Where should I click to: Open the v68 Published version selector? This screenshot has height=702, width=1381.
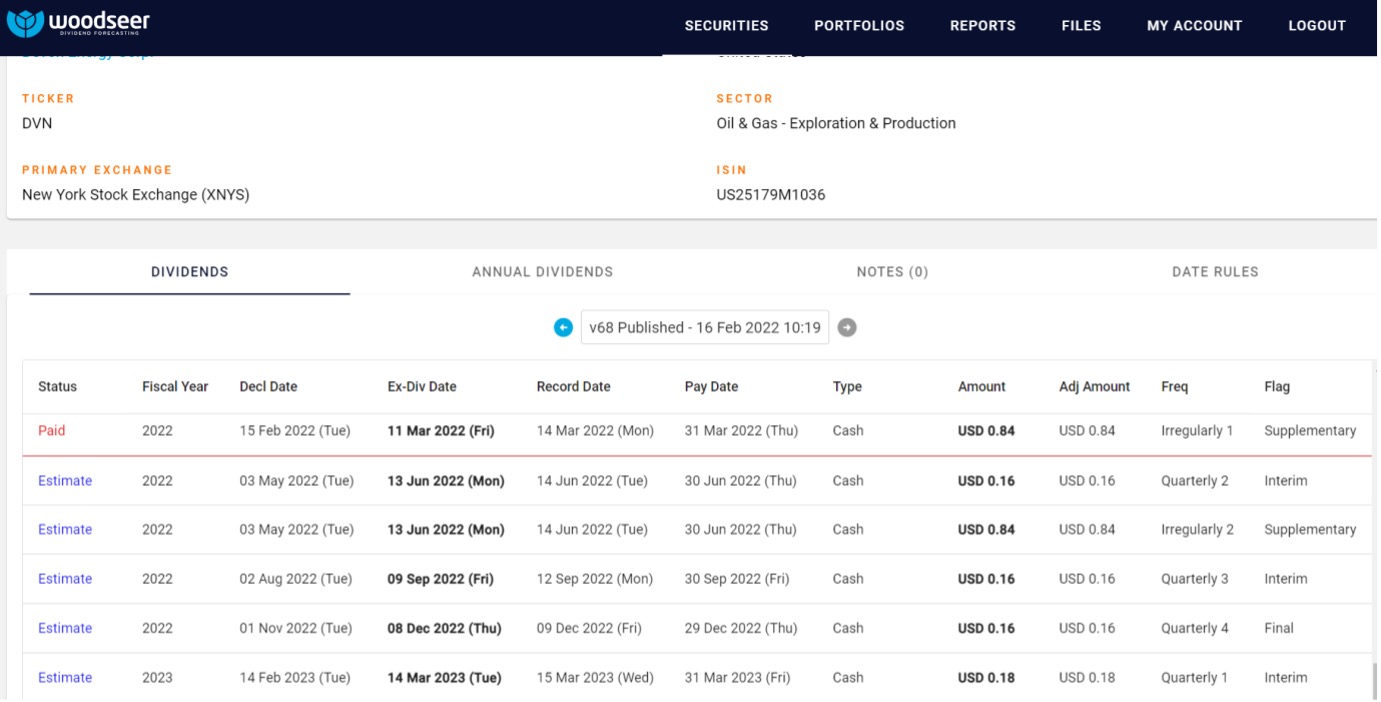(705, 327)
